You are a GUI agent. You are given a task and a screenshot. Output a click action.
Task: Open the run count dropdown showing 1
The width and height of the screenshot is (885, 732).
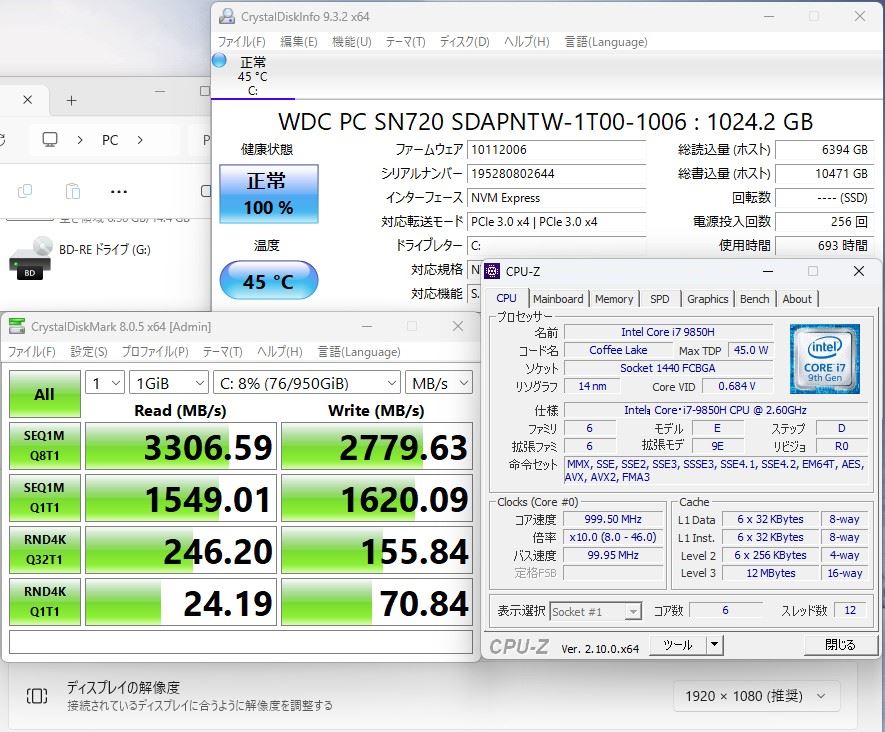[x=105, y=383]
